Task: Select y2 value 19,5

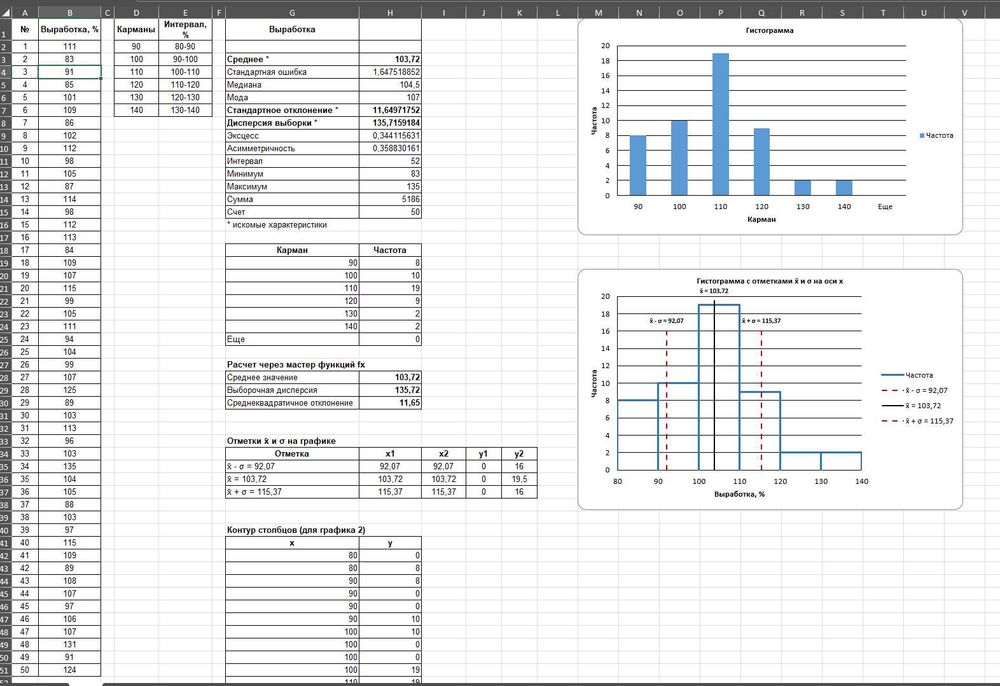Action: 518,479
